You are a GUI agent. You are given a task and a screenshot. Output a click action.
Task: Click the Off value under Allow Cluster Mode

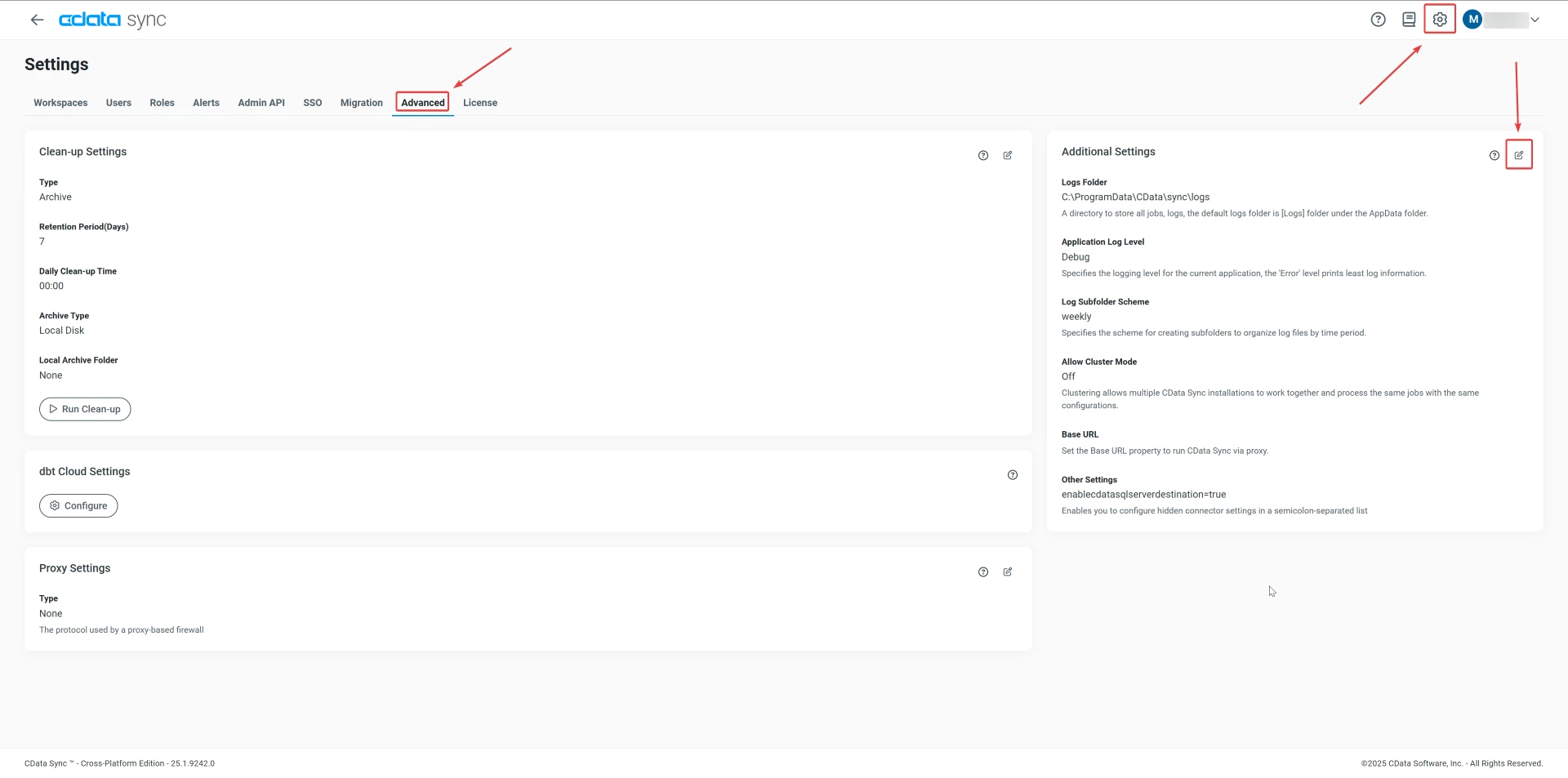[1068, 376]
